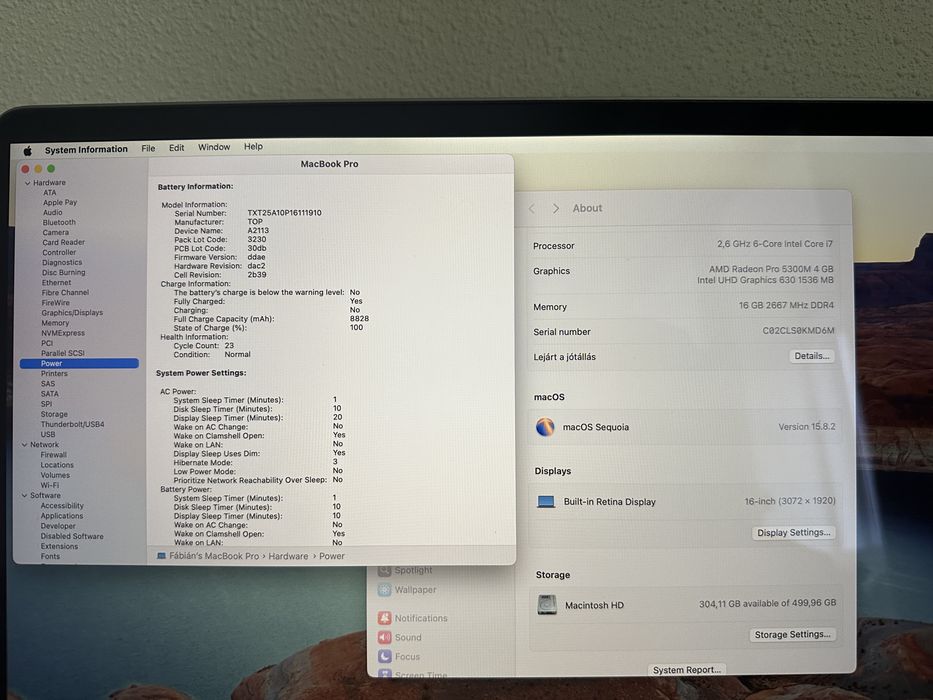Viewport: 933px width, 700px height.
Task: Select ATA in the Hardware list
Action: (x=49, y=193)
